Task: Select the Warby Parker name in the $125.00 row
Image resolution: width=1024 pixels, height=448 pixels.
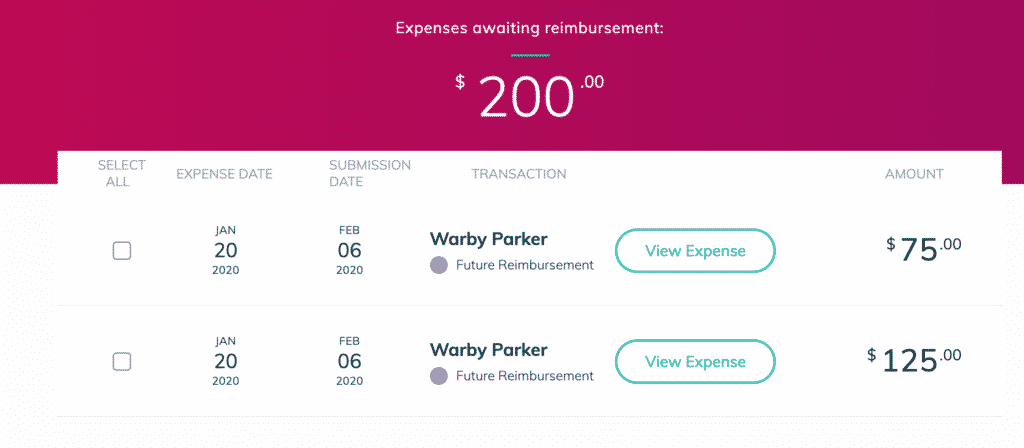Action: (488, 350)
